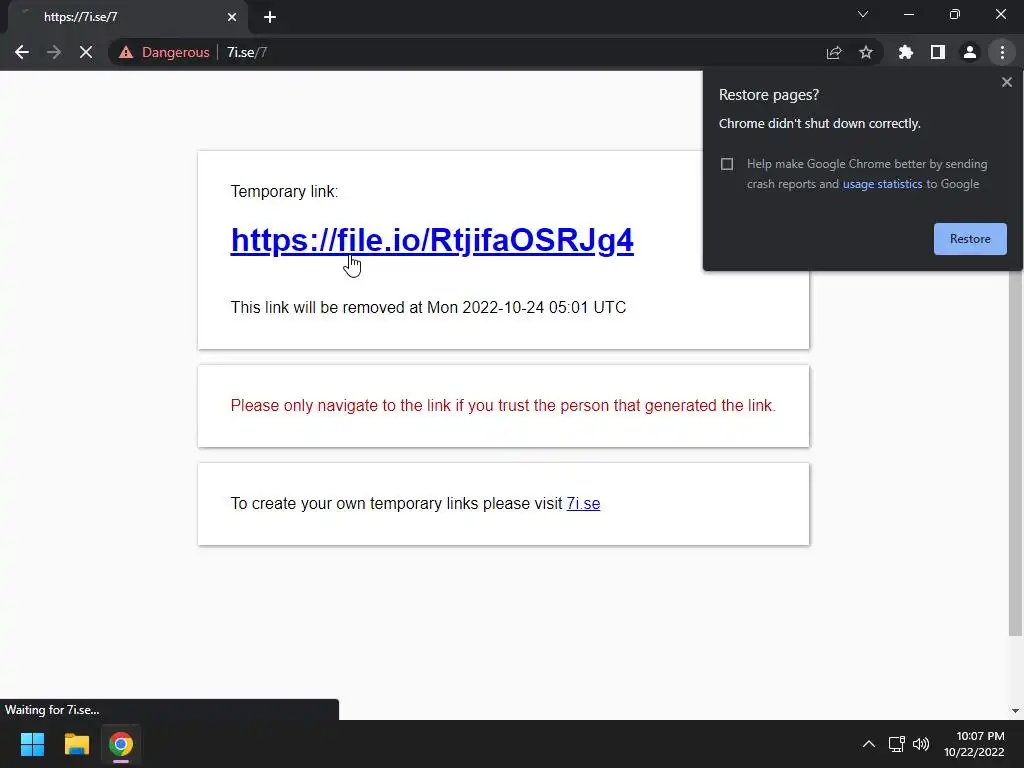Dismiss the Restore pages popup
Viewport: 1024px width, 768px height.
point(1007,82)
